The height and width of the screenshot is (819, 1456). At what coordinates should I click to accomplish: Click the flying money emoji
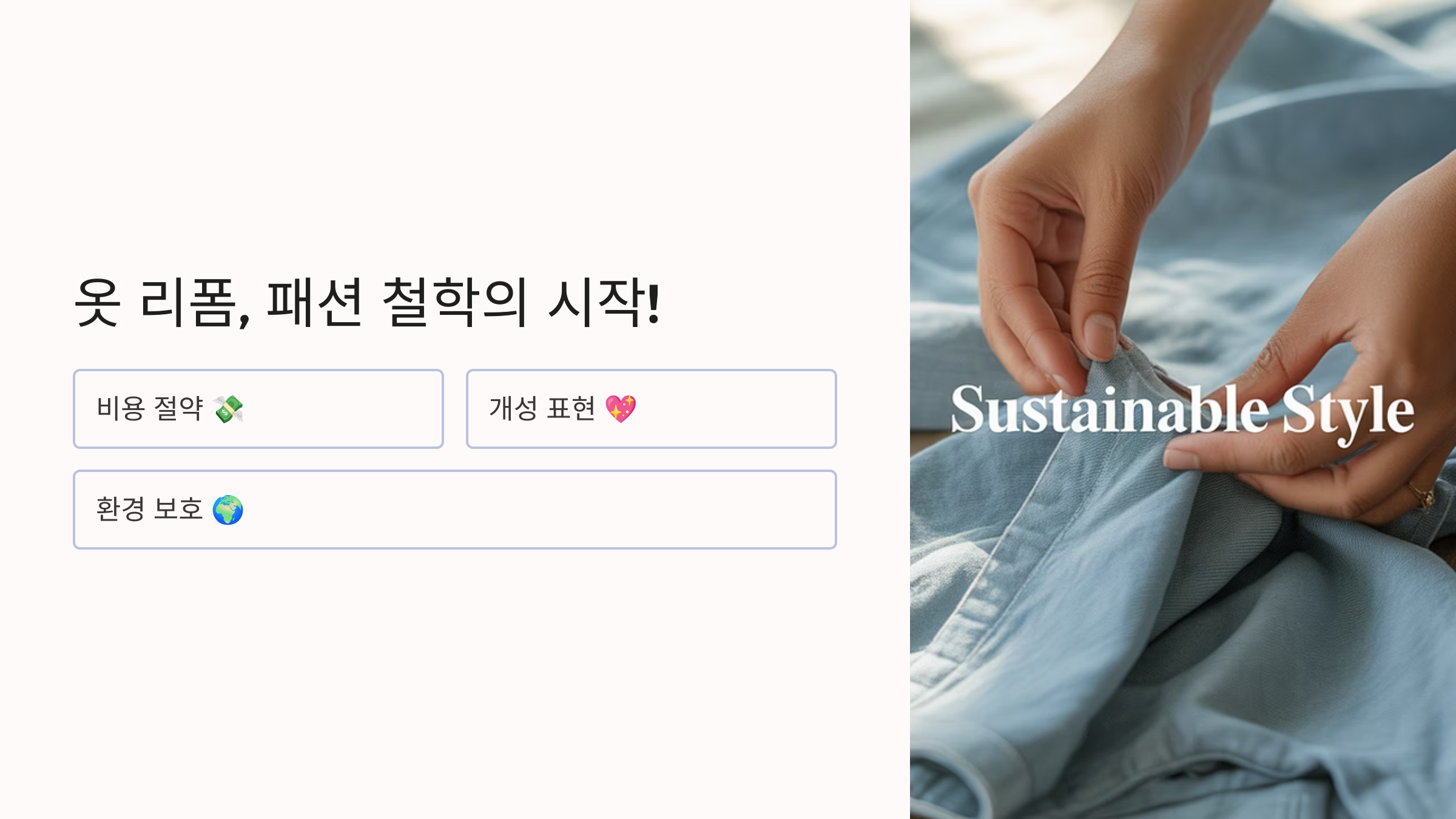click(x=228, y=409)
